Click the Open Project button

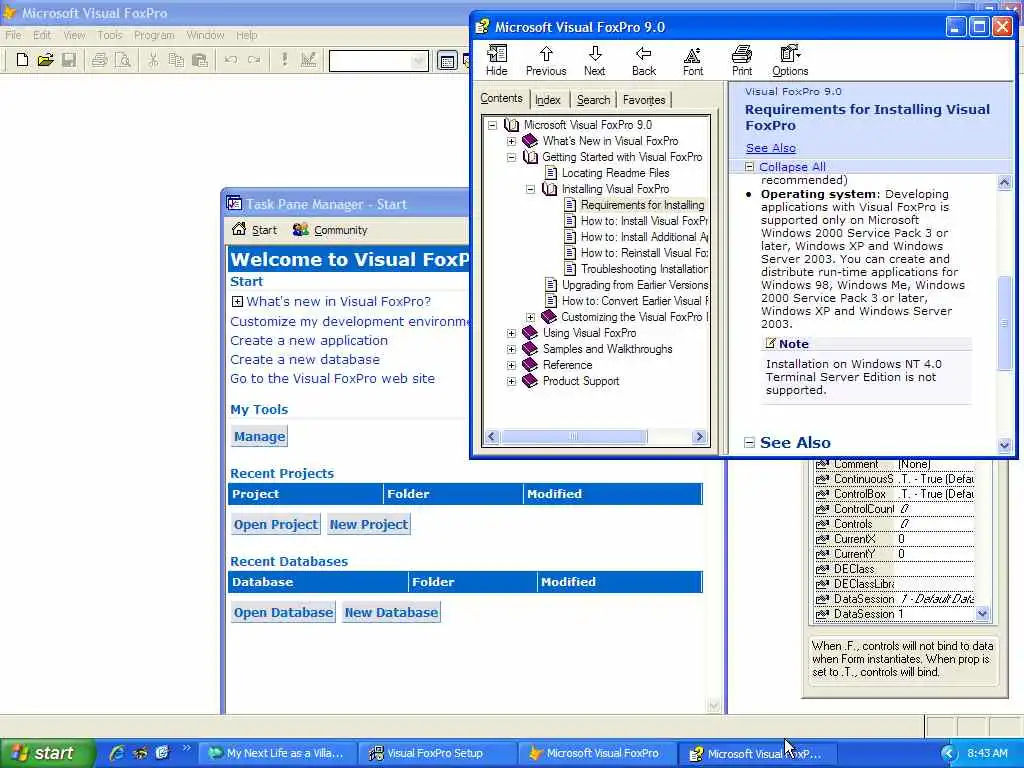click(x=276, y=524)
